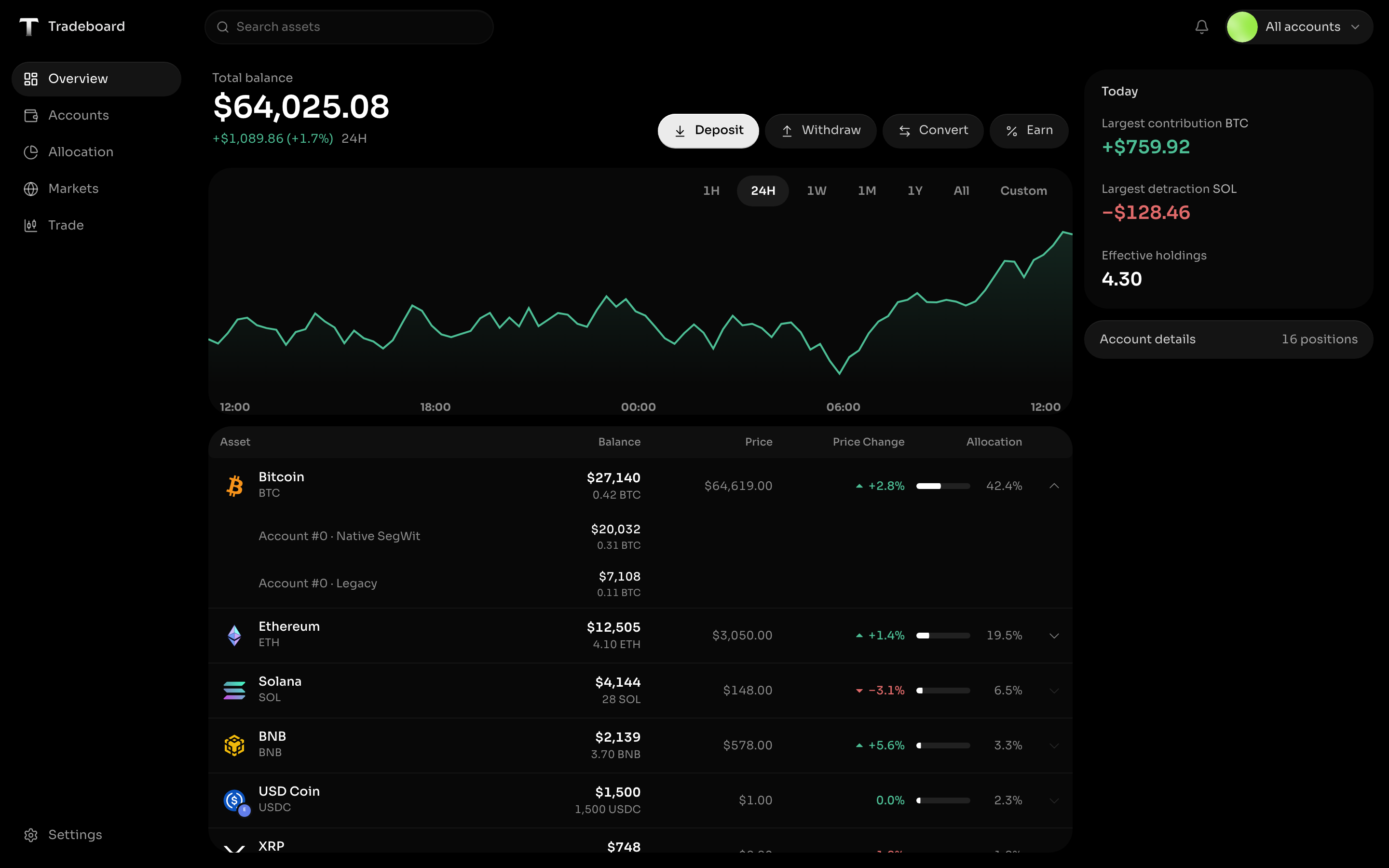The width and height of the screenshot is (1389, 868).
Task: Select the 24H chart range
Action: tap(763, 190)
